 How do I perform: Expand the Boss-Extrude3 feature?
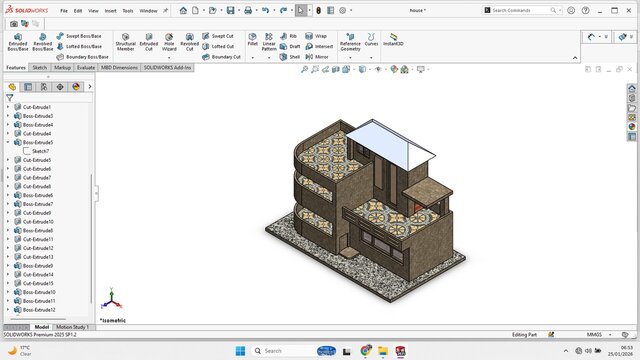(8, 116)
